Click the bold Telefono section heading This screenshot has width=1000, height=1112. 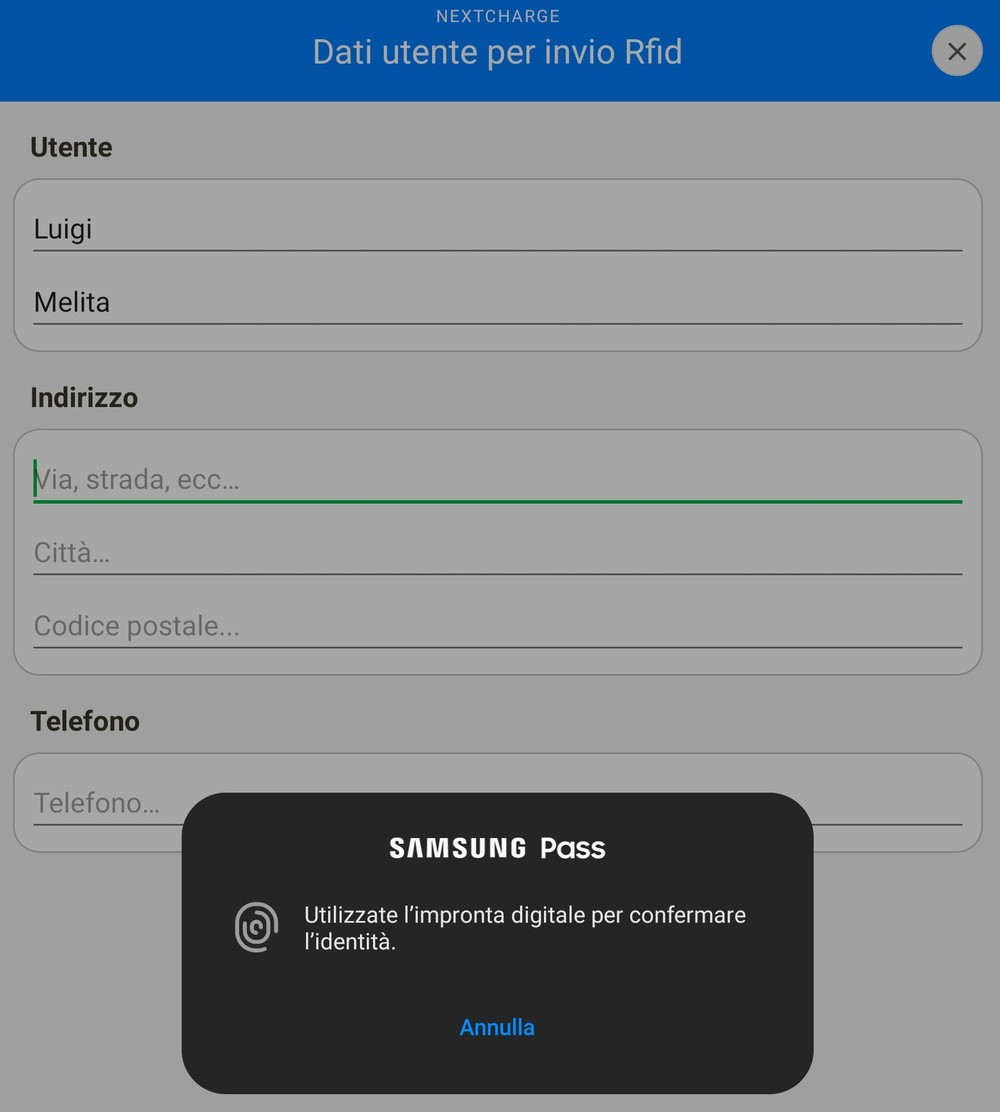coord(85,721)
